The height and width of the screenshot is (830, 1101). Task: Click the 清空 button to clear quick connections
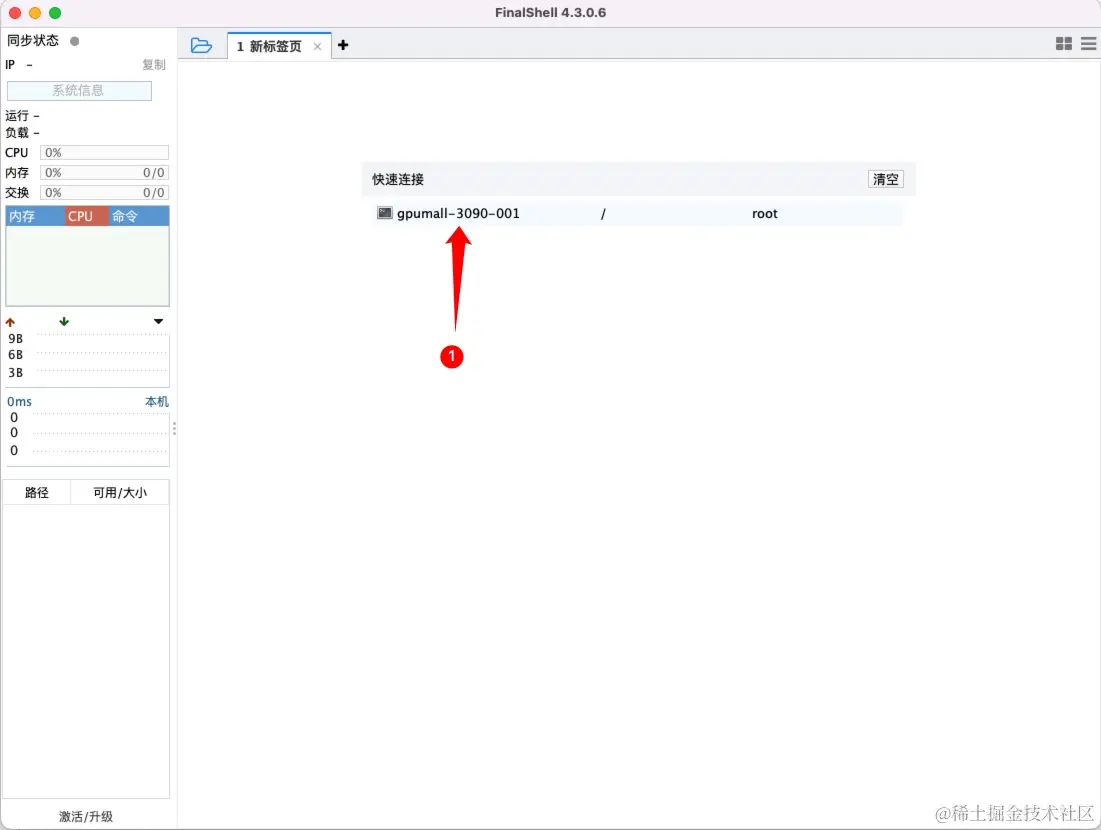pos(885,179)
